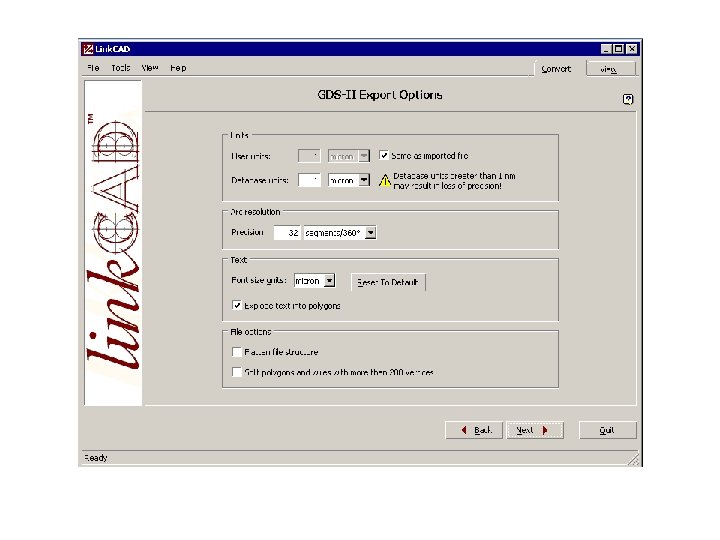Enable Split polygons with more than 200 vertices
Viewport: 720px width, 540px height.
pos(237,372)
